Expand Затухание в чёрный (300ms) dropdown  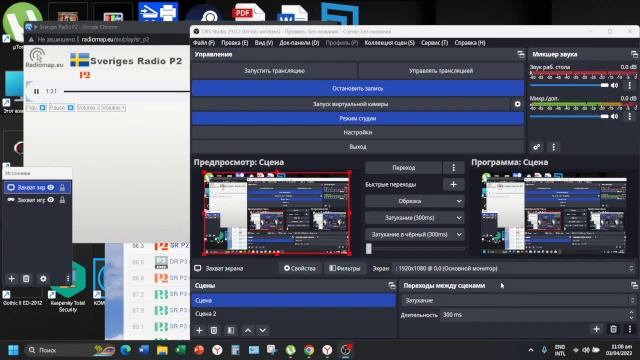coord(414,235)
